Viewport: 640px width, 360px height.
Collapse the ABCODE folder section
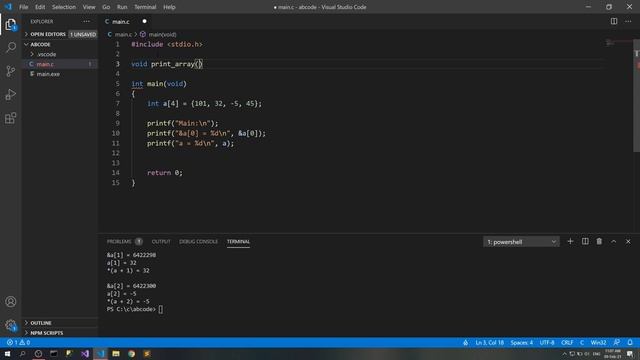click(x=60, y=44)
